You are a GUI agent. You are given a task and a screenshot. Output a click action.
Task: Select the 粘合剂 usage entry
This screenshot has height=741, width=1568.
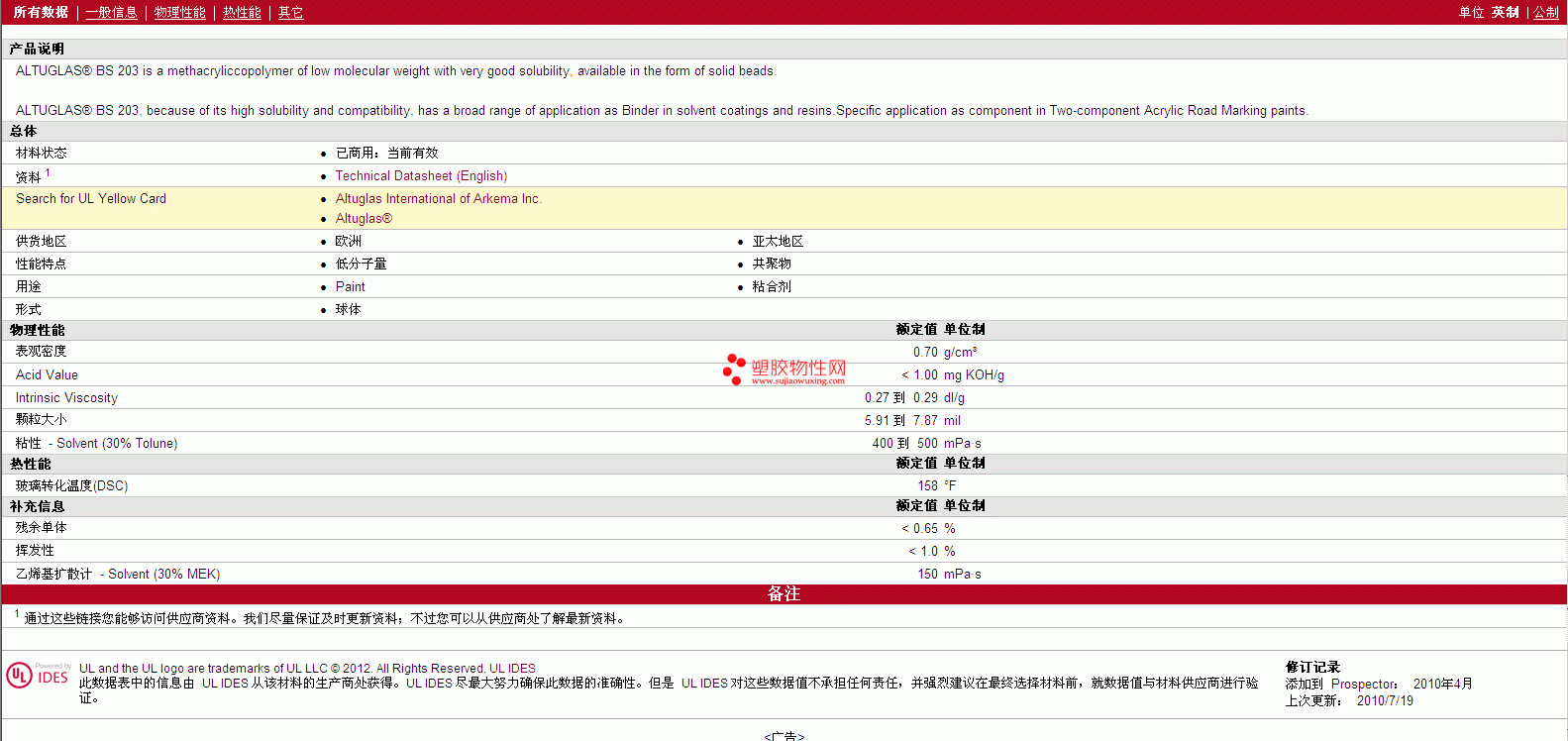coord(772,286)
